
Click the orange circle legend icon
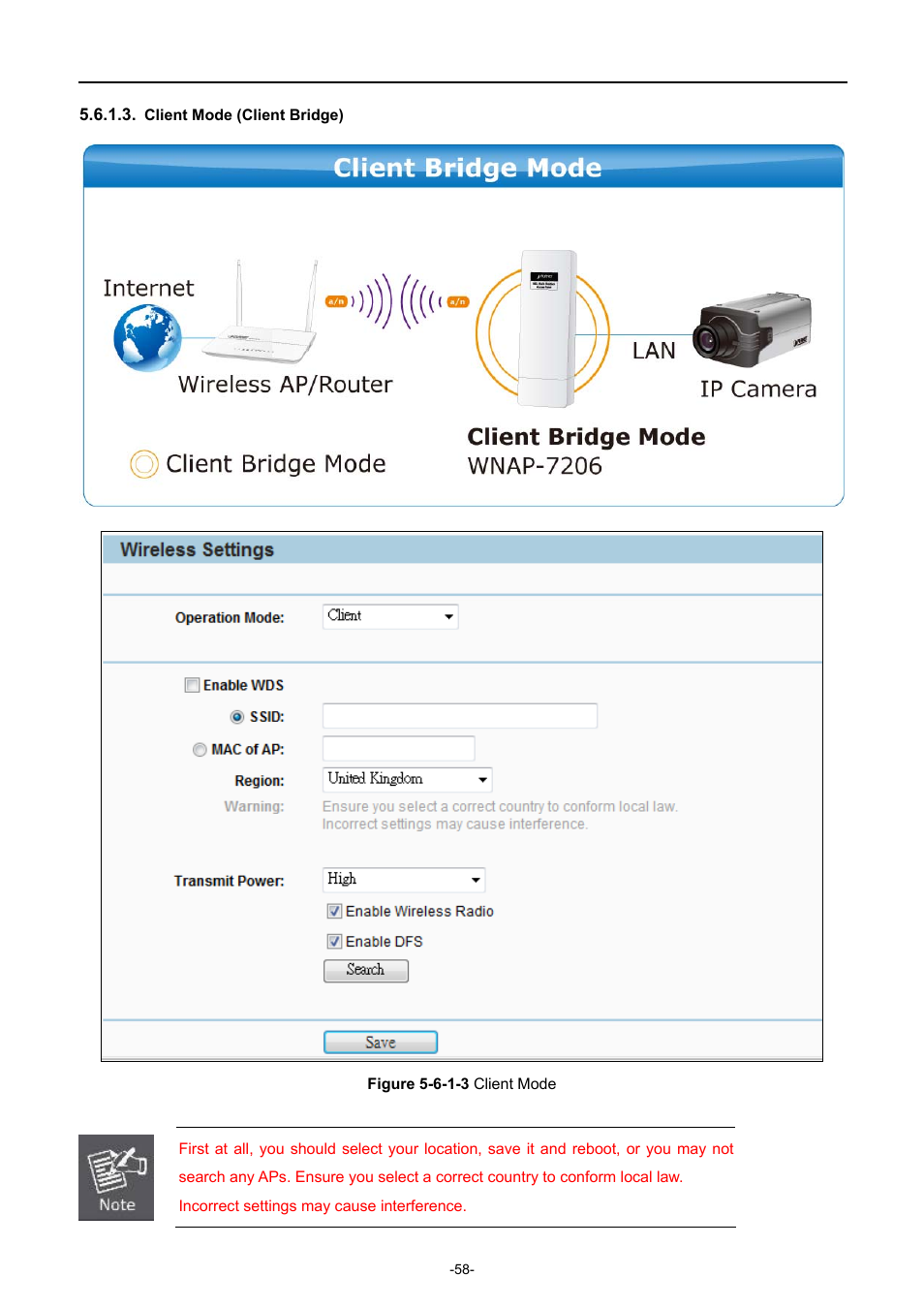click(x=144, y=464)
